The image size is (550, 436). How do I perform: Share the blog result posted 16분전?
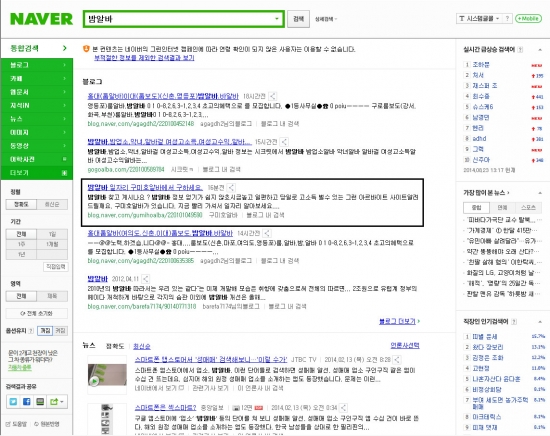(231, 188)
